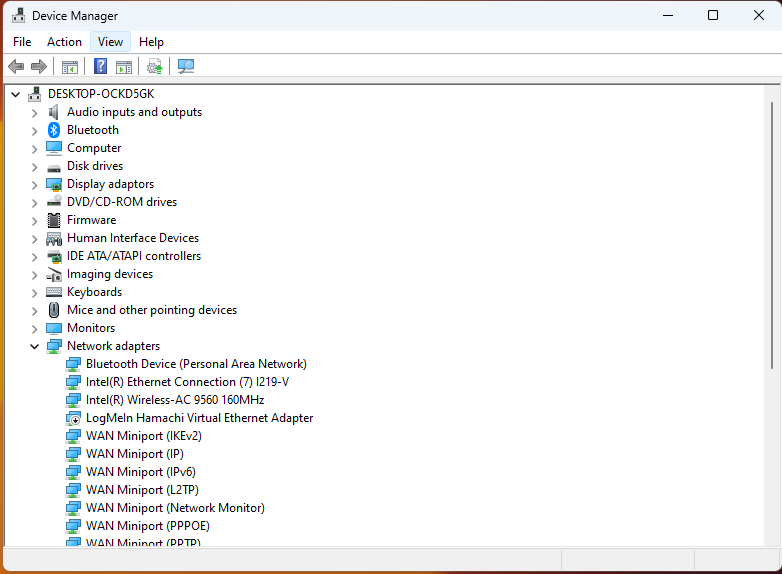Click the vertical scrollbar thumb

coord(772,235)
